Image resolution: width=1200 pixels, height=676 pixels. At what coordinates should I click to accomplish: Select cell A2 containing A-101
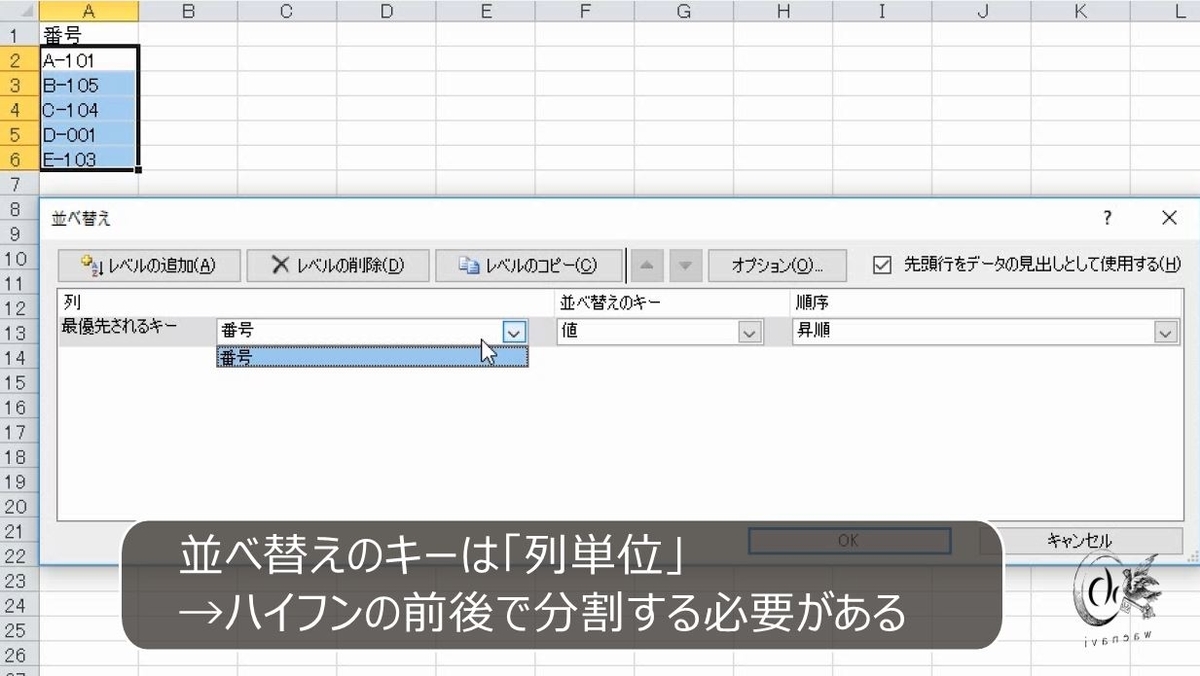coord(88,58)
